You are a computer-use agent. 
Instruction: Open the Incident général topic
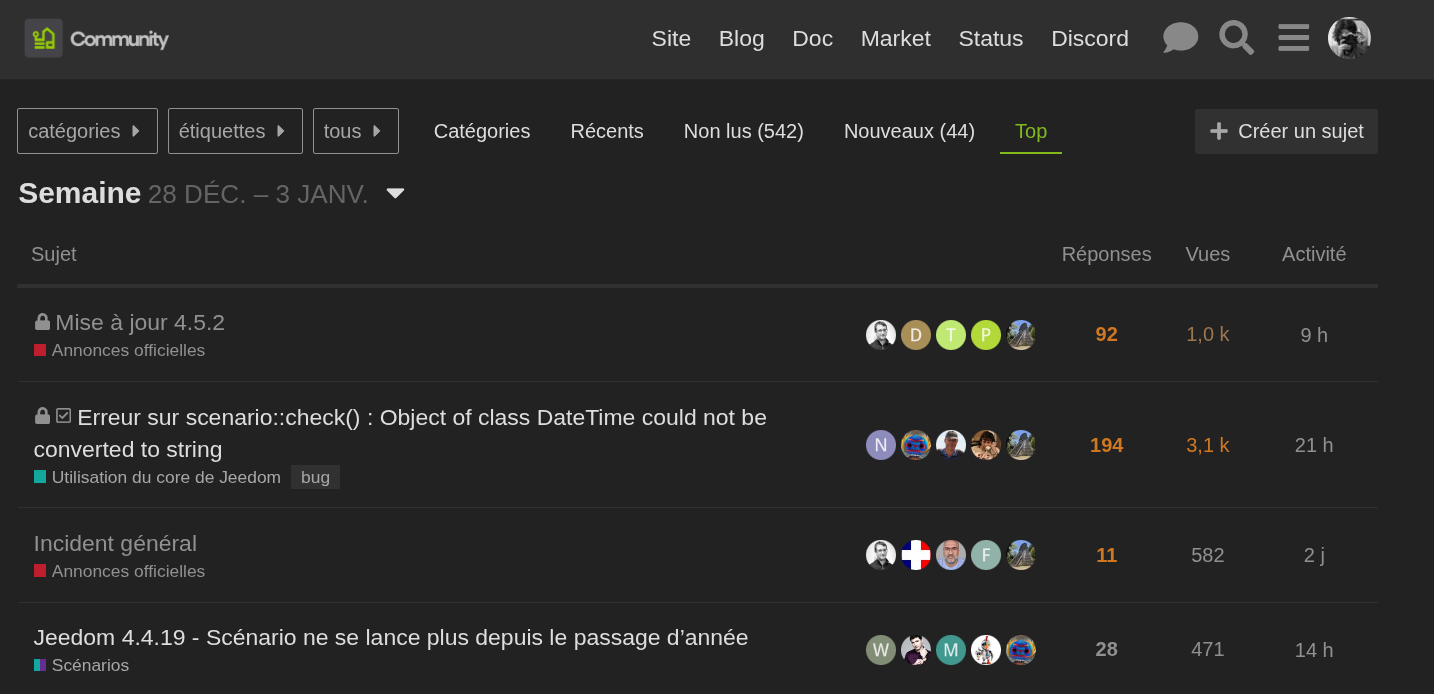click(115, 543)
